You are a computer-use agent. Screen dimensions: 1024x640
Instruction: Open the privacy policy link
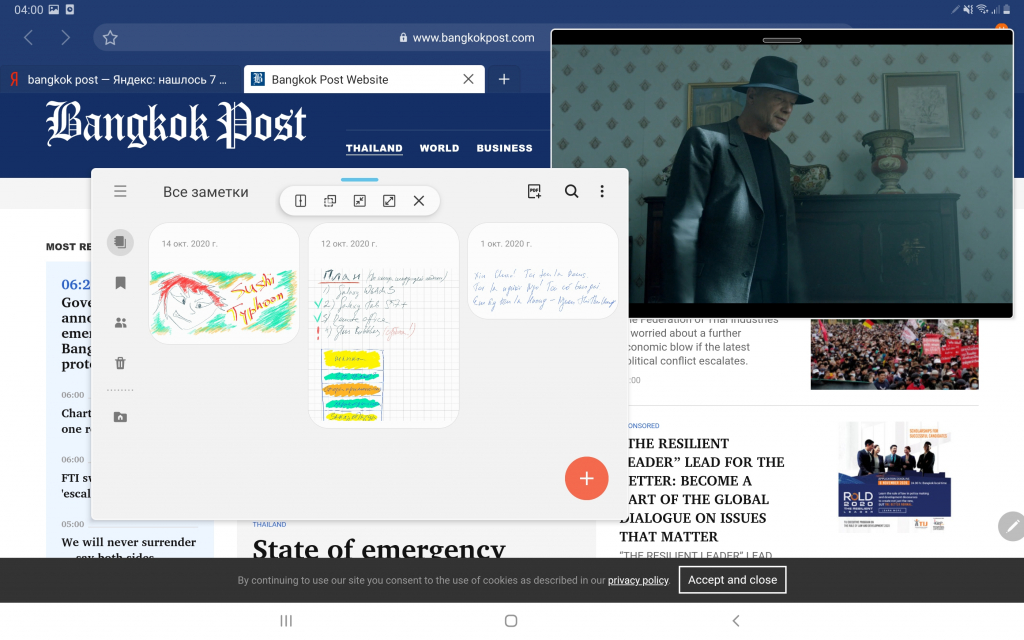pyautogui.click(x=638, y=580)
